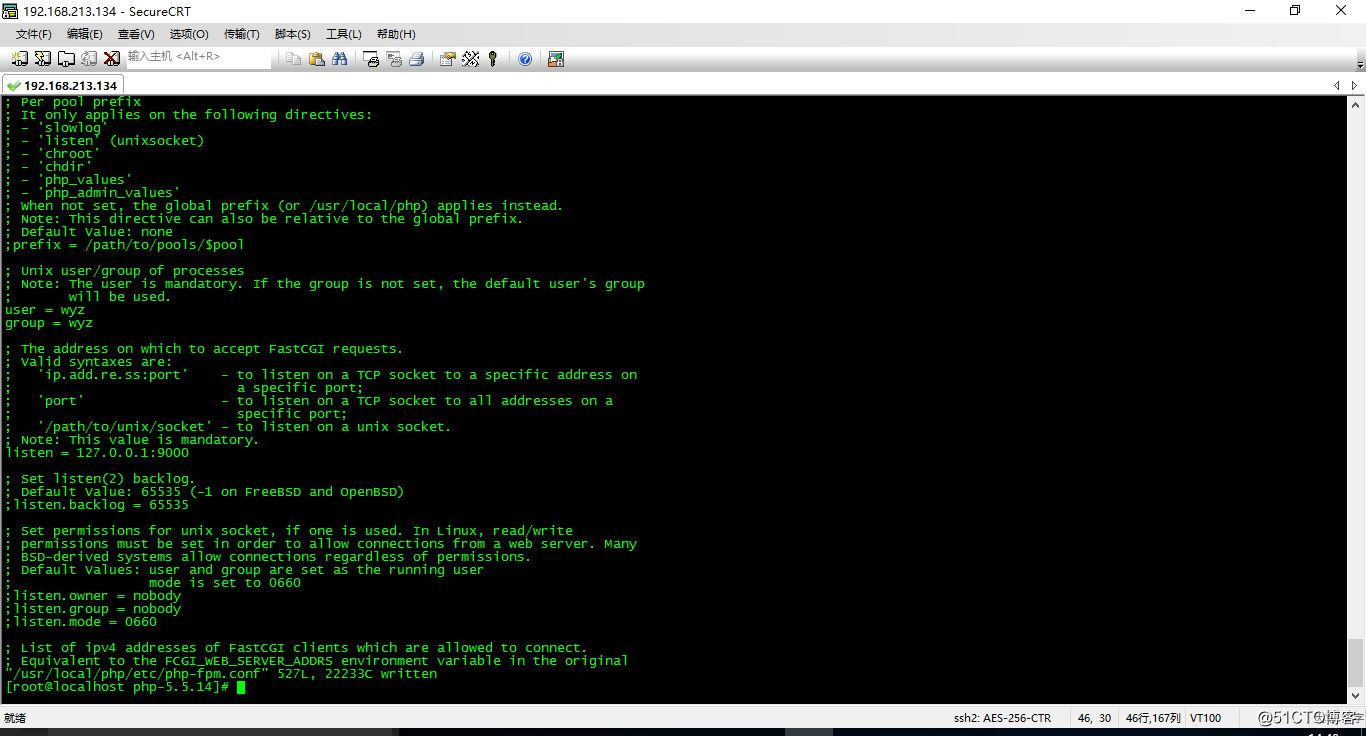
Task: Click the grayed Reconnect toolbar icon
Action: (x=89, y=59)
